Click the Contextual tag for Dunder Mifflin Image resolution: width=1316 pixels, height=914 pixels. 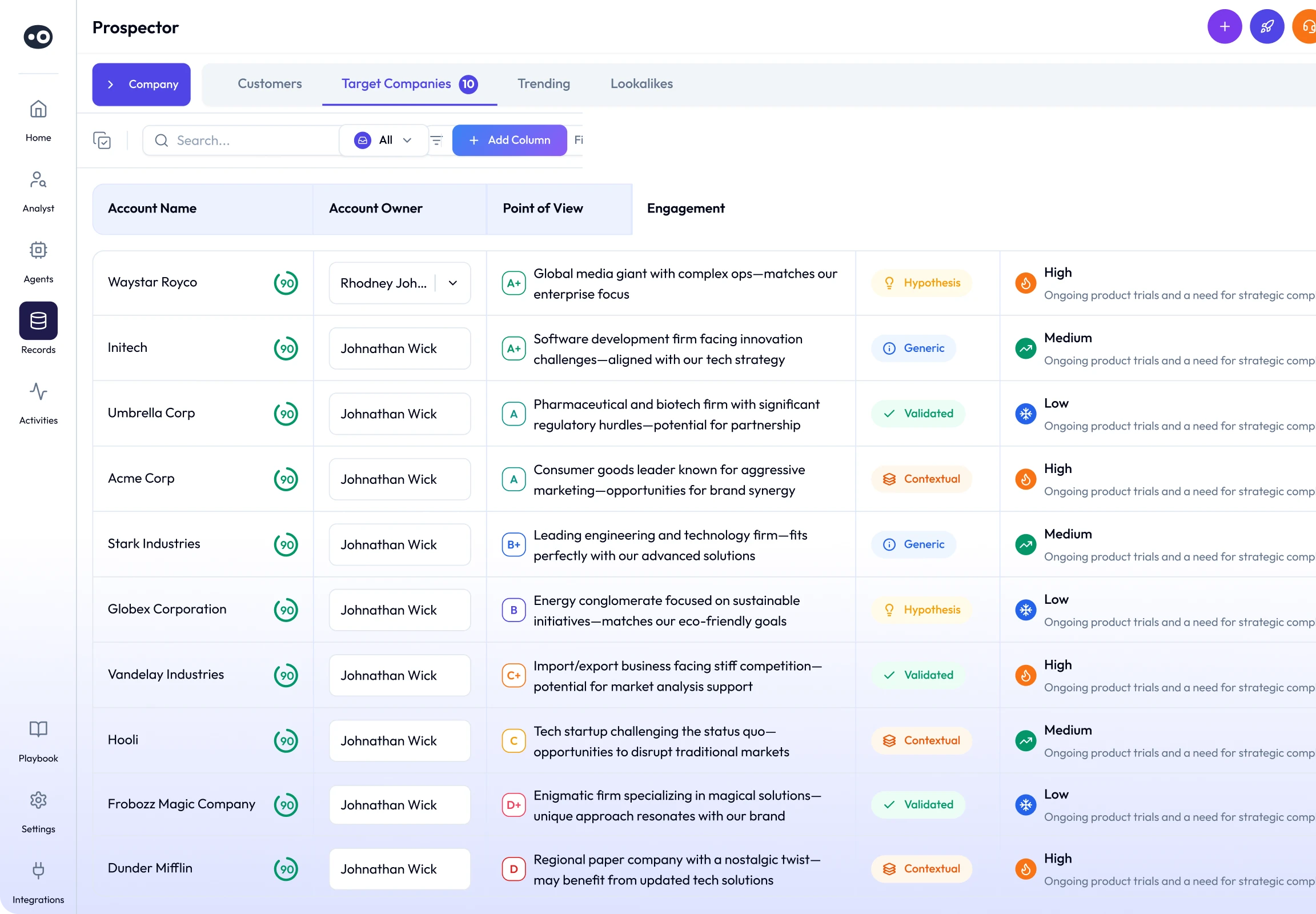921,869
